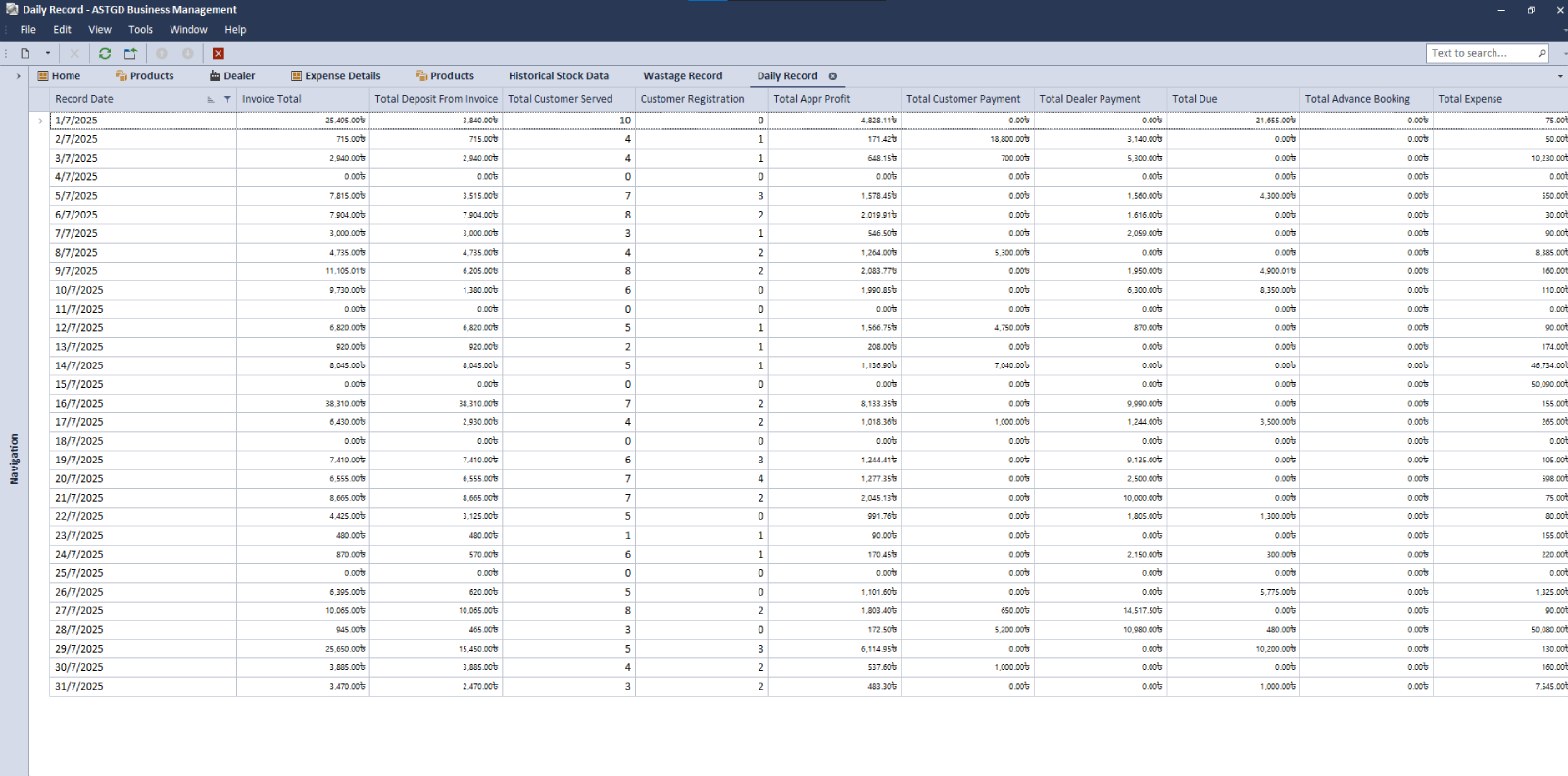Image resolution: width=1568 pixels, height=776 pixels.
Task: Open the View menu
Action: [x=100, y=30]
